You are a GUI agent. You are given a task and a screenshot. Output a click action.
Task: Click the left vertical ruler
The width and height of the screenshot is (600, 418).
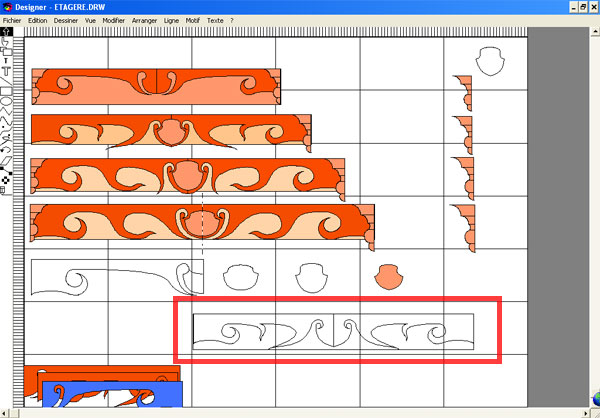(x=18, y=222)
